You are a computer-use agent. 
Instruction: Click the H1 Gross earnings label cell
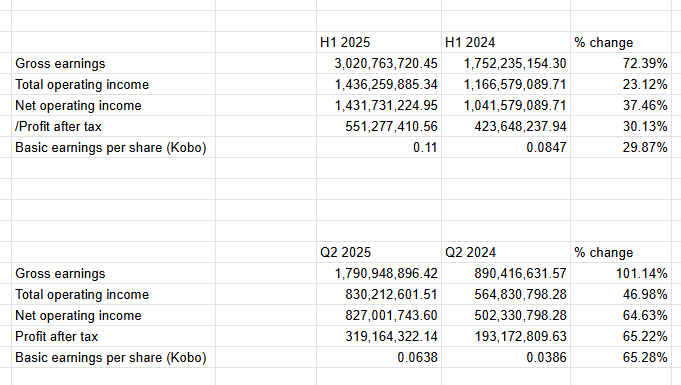[x=113, y=63]
